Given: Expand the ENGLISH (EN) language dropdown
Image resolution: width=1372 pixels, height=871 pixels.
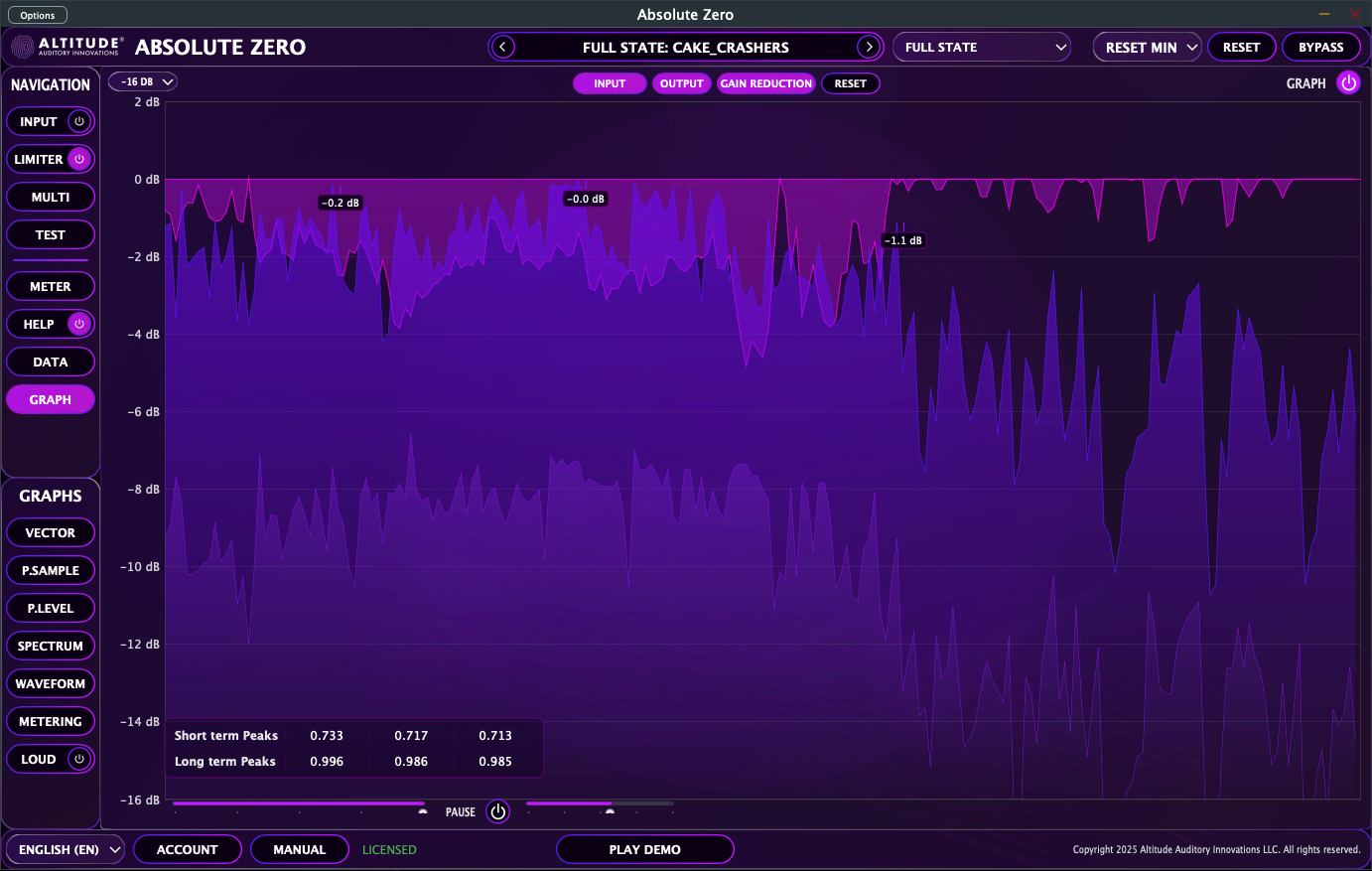Looking at the screenshot, I should [x=66, y=849].
